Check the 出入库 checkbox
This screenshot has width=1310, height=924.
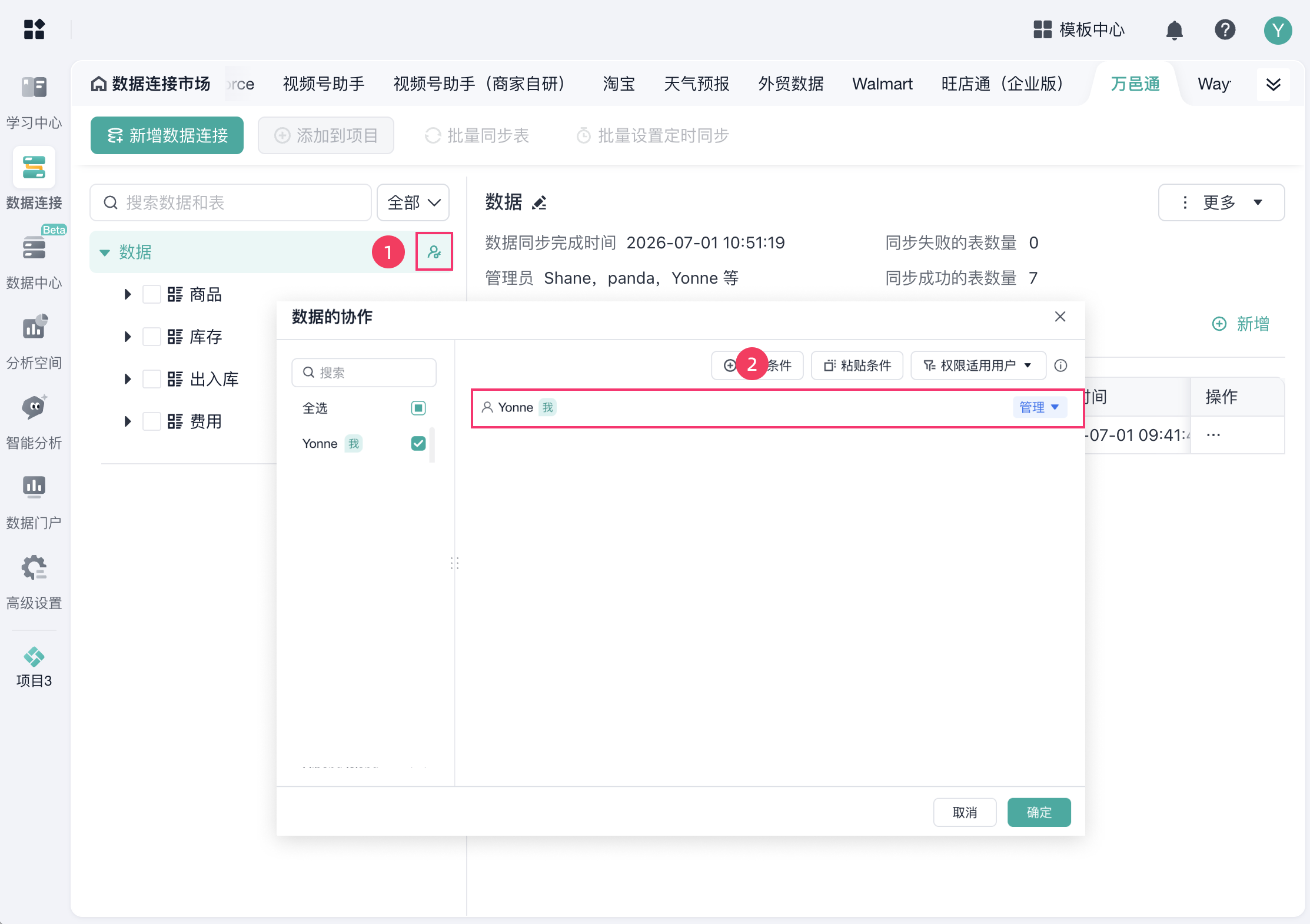coord(152,379)
